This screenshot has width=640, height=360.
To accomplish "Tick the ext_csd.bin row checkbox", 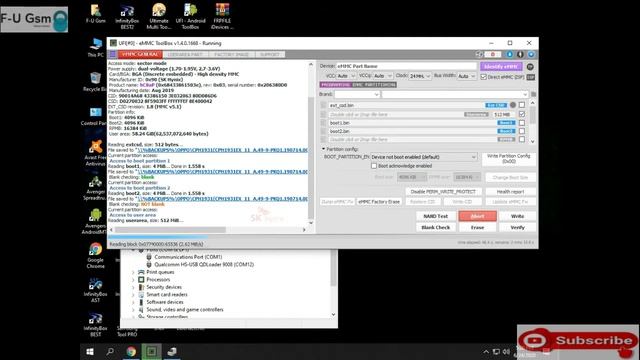I will pos(522,105).
